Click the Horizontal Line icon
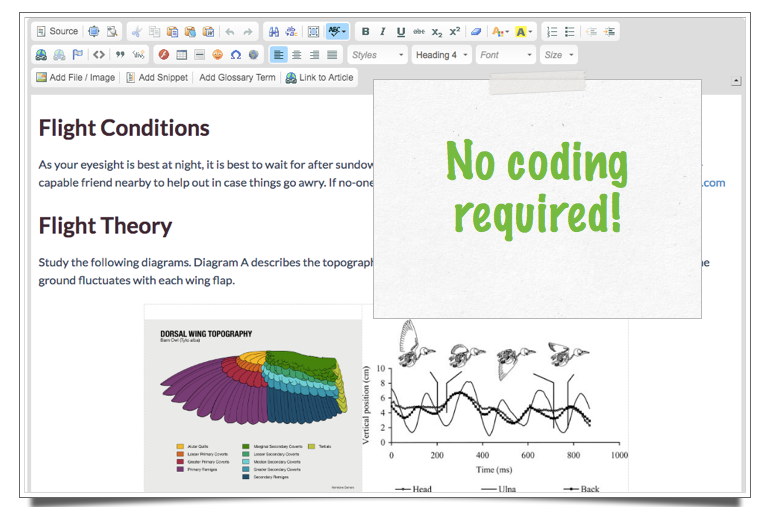 coord(200,55)
